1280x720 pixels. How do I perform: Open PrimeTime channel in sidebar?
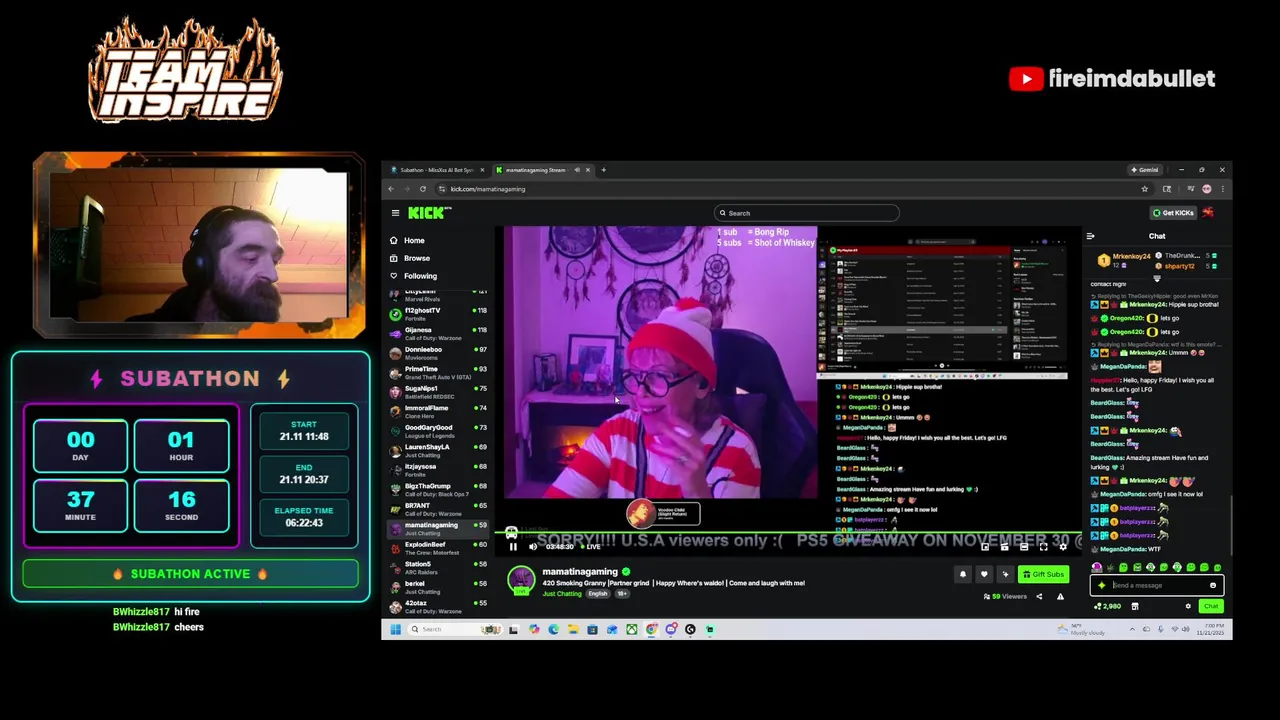click(438, 372)
